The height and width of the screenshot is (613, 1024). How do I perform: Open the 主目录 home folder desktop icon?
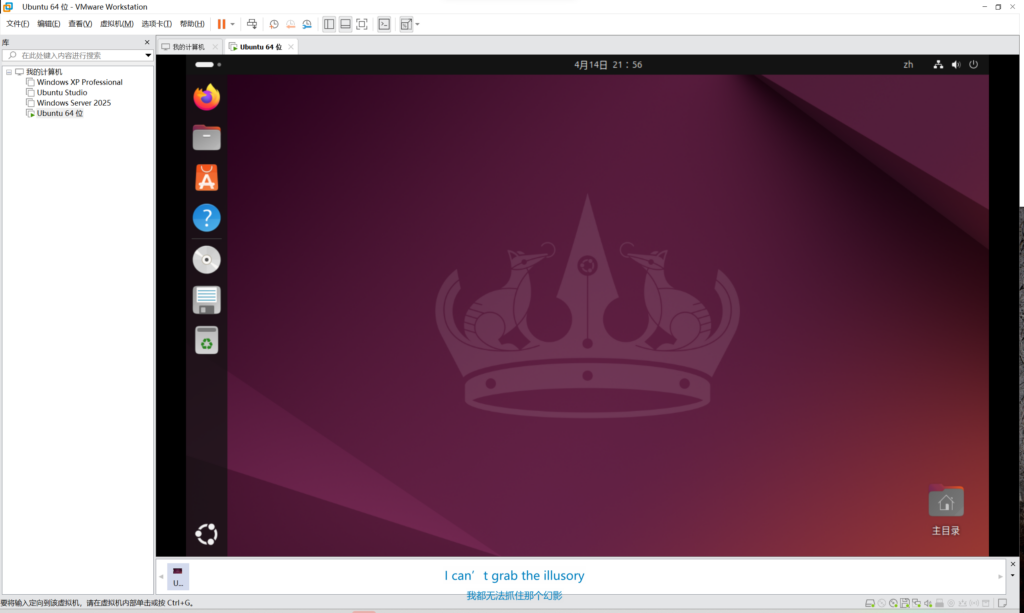click(946, 510)
